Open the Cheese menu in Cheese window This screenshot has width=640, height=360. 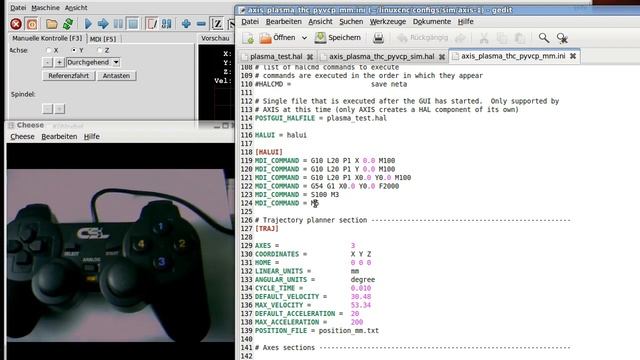pyautogui.click(x=22, y=137)
